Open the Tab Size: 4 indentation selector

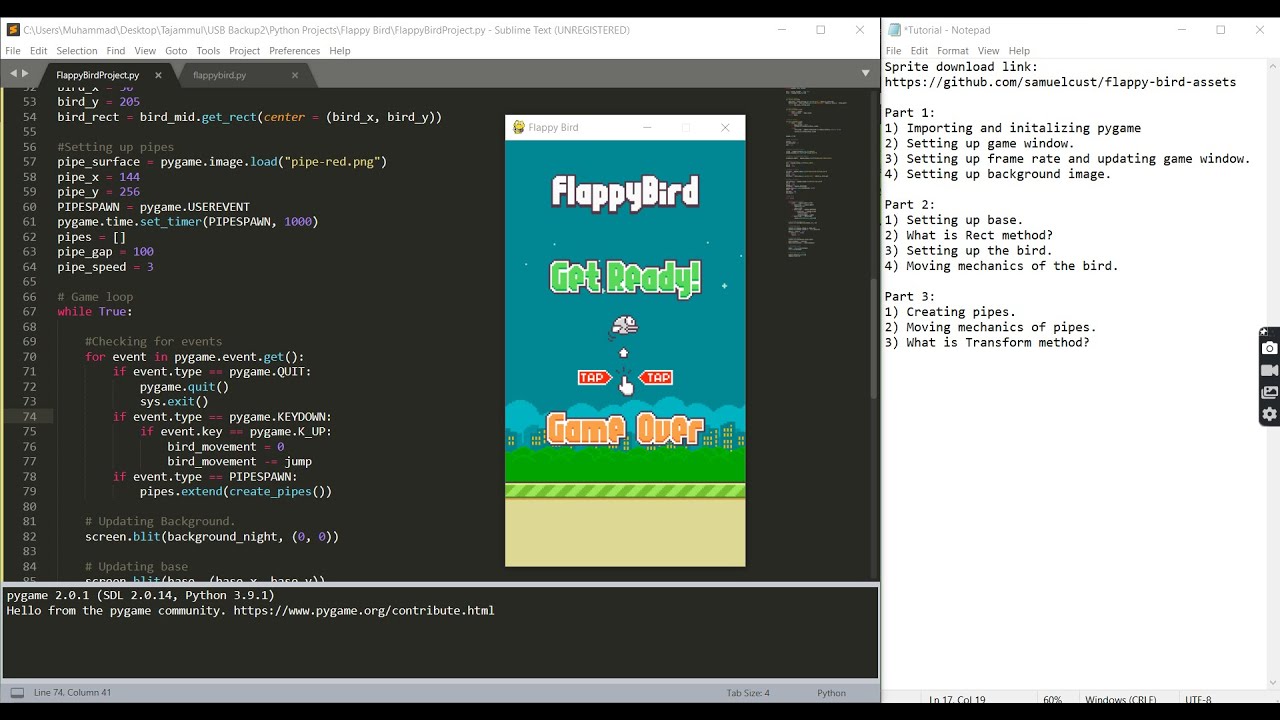748,693
